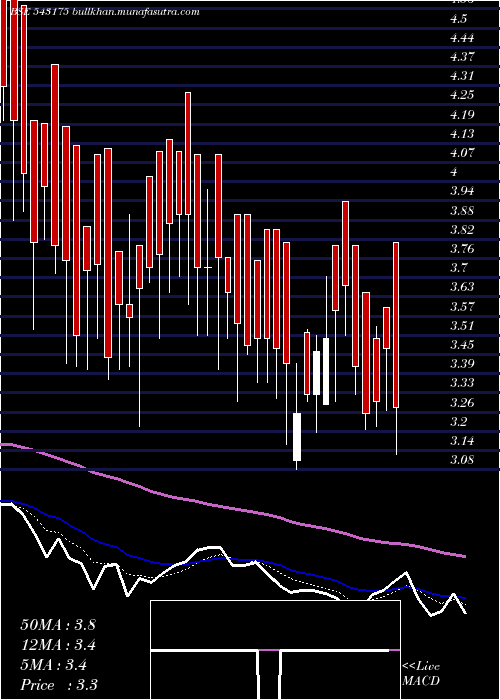
Task: Click the 3.45 price axis label
Action: coord(462,345)
